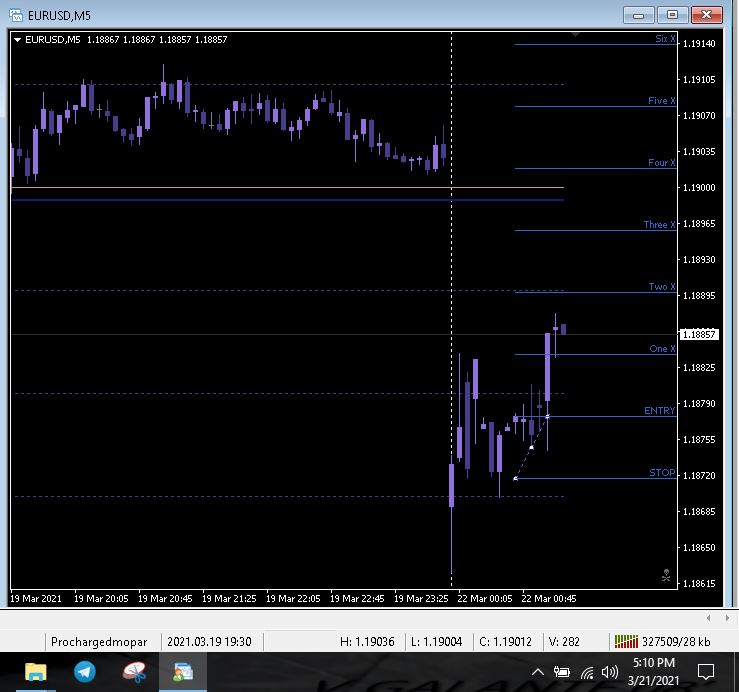This screenshot has height=692, width=739.
Task: Show hidden icons in the system tray
Action: (x=538, y=672)
